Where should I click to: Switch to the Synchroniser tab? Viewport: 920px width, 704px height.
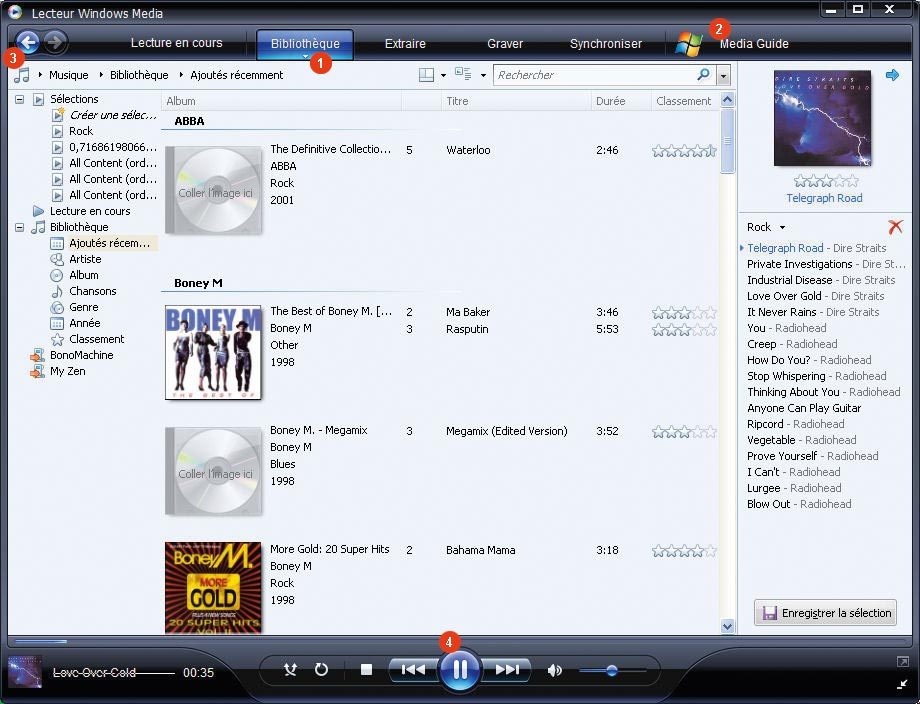coord(604,44)
